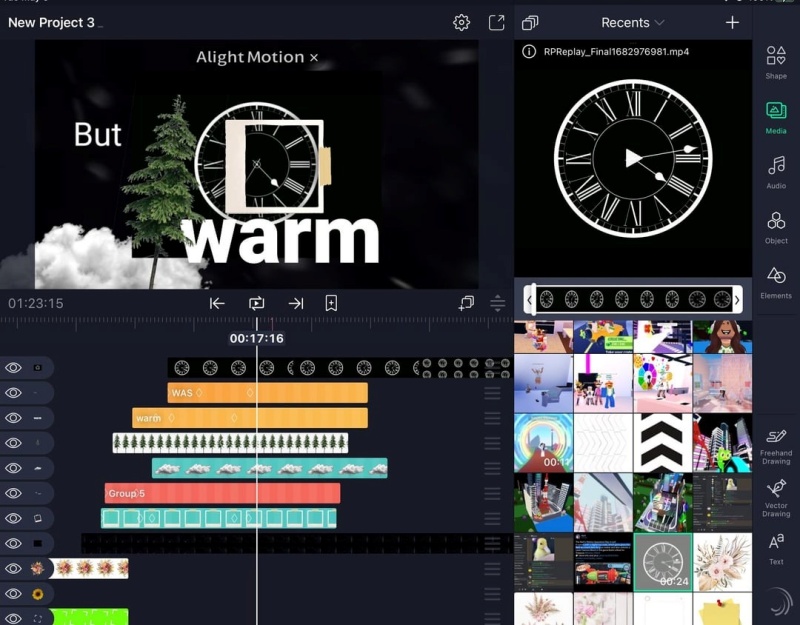Hide the warm text layer
The width and height of the screenshot is (800, 625).
click(13, 418)
